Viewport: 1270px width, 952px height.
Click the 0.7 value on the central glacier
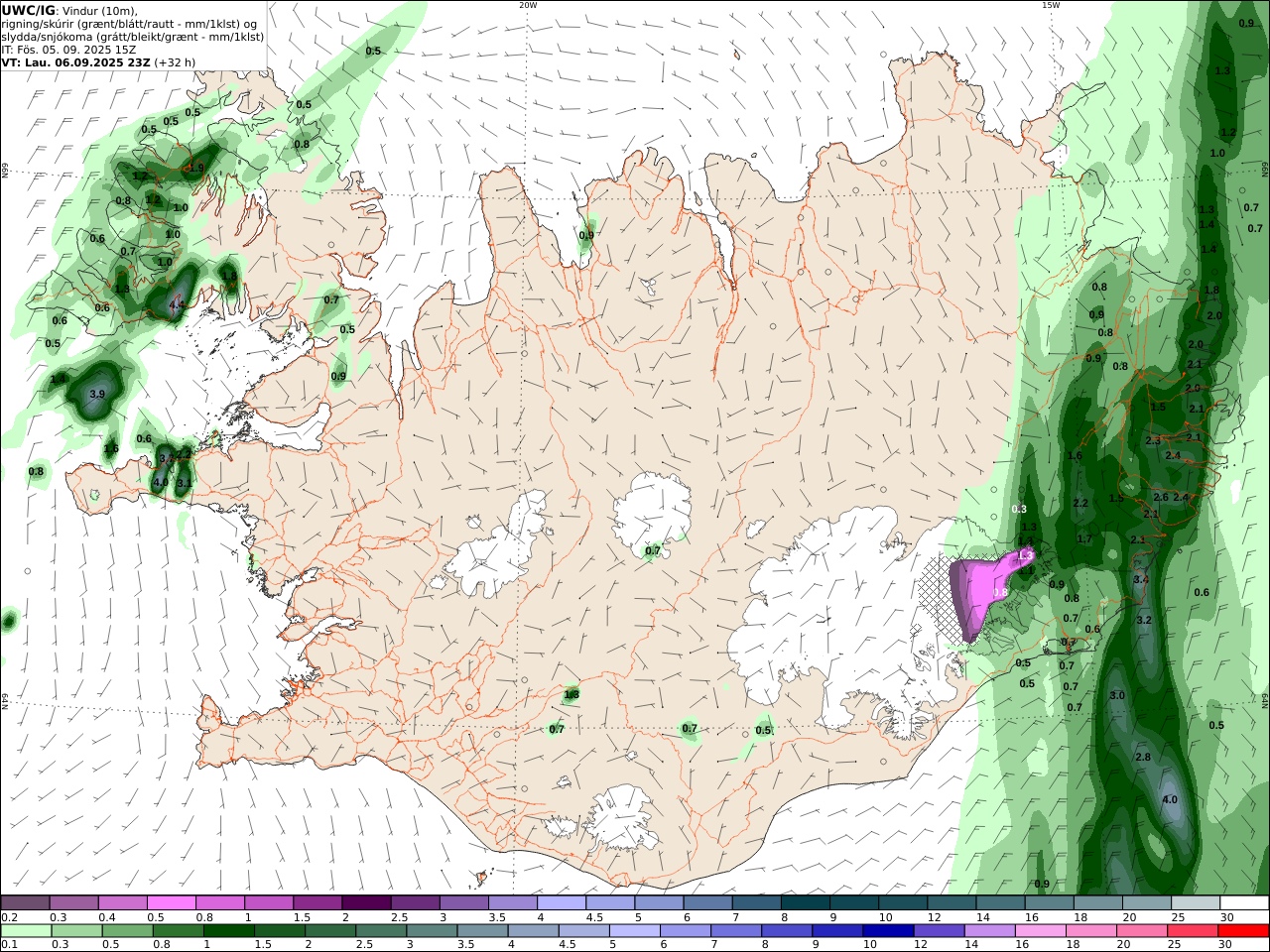653,550
